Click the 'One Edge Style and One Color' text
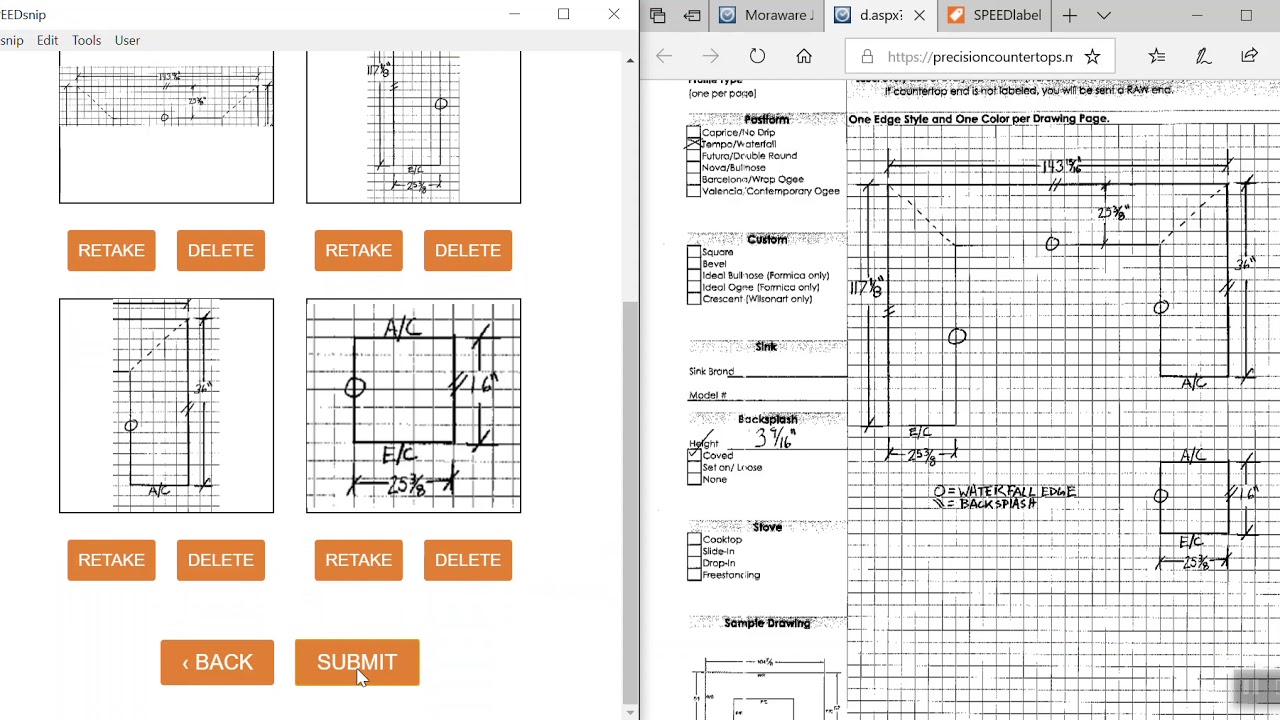 978,118
